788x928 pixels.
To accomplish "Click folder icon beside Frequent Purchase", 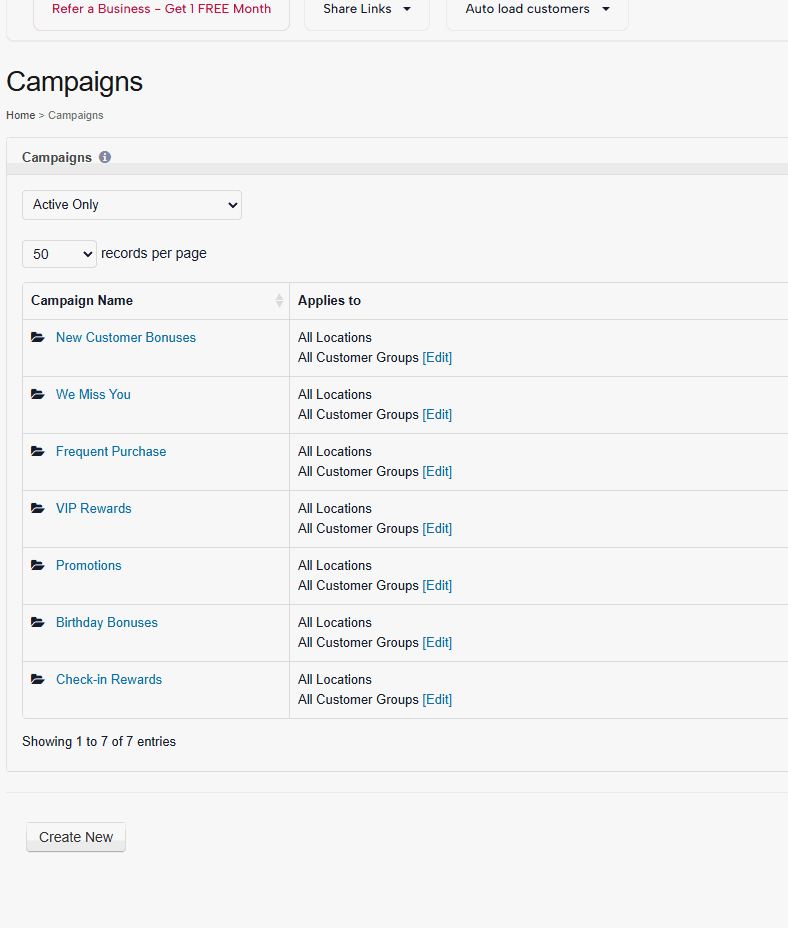I will (x=38, y=451).
